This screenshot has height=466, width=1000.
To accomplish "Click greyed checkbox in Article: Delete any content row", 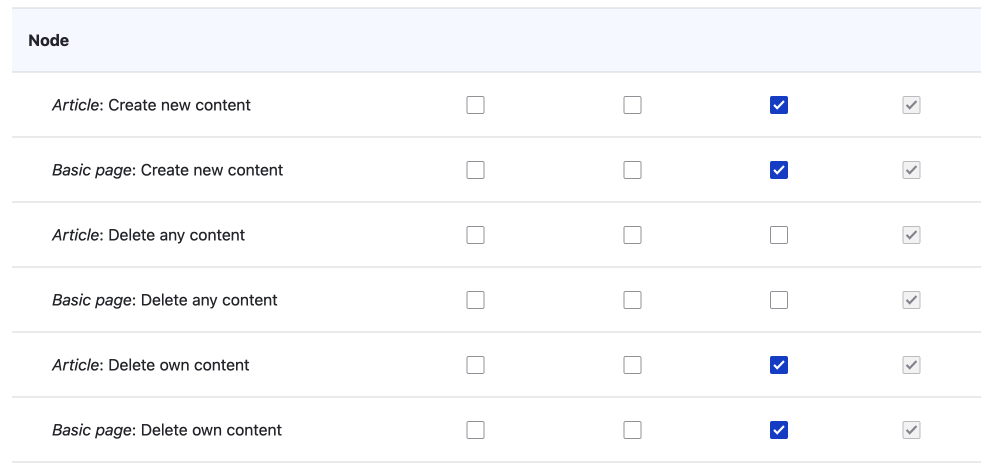I will (x=911, y=235).
